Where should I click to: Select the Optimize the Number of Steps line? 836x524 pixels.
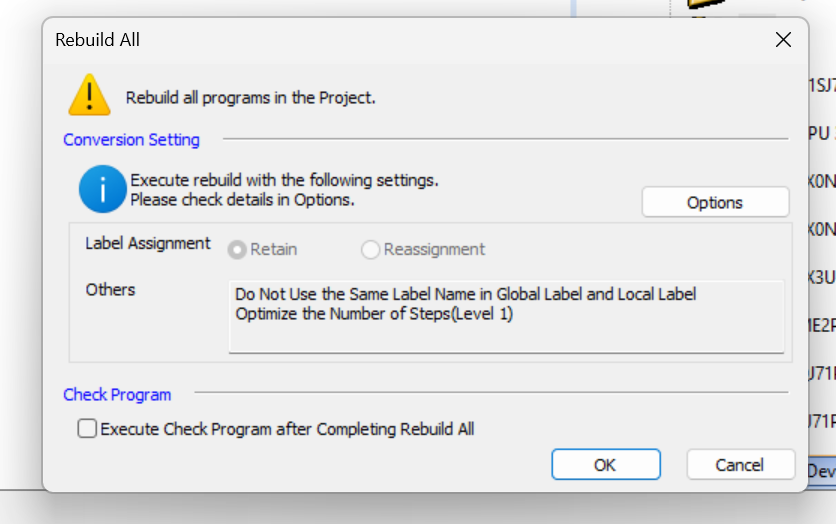pos(374,313)
